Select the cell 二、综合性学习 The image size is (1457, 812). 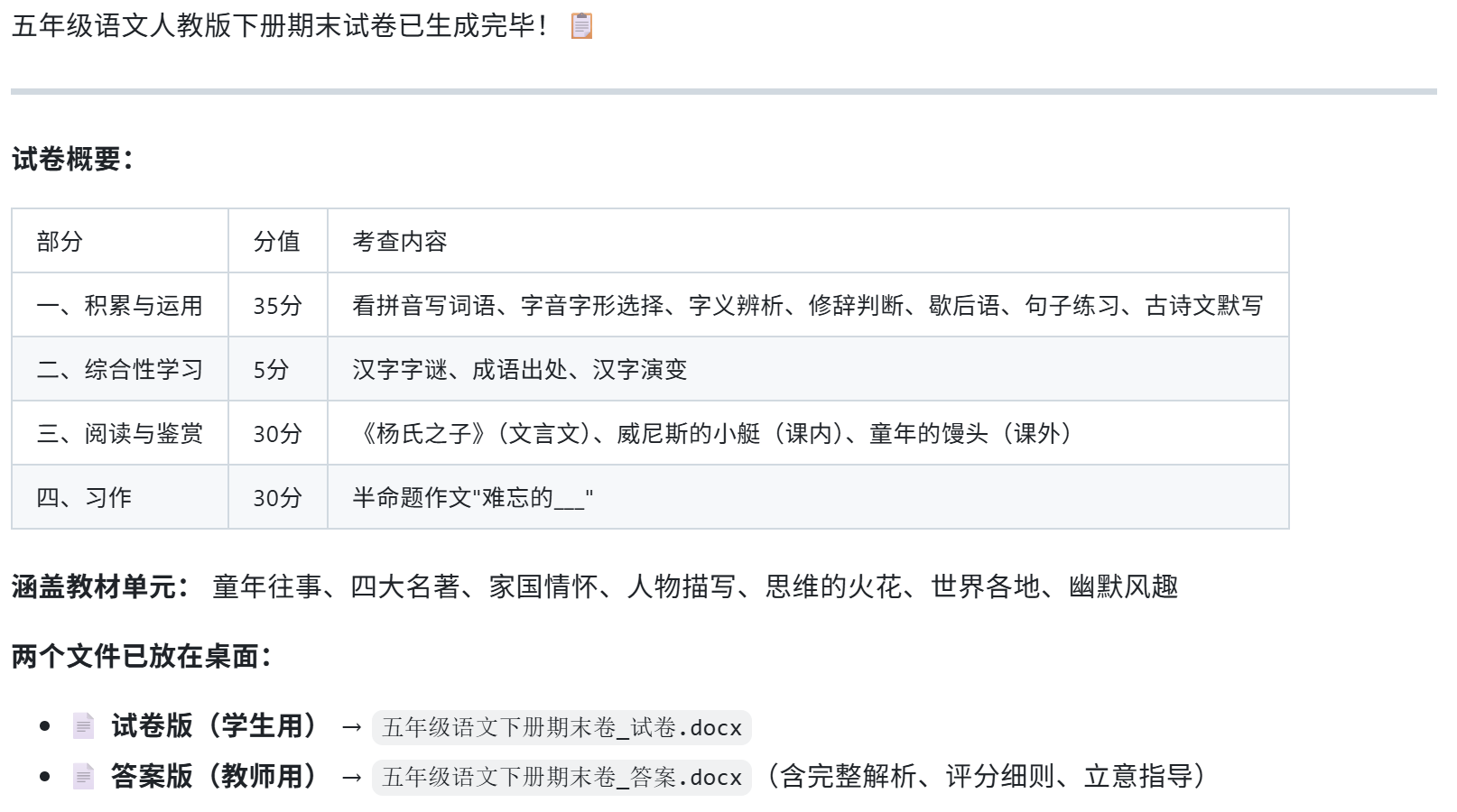click(120, 369)
